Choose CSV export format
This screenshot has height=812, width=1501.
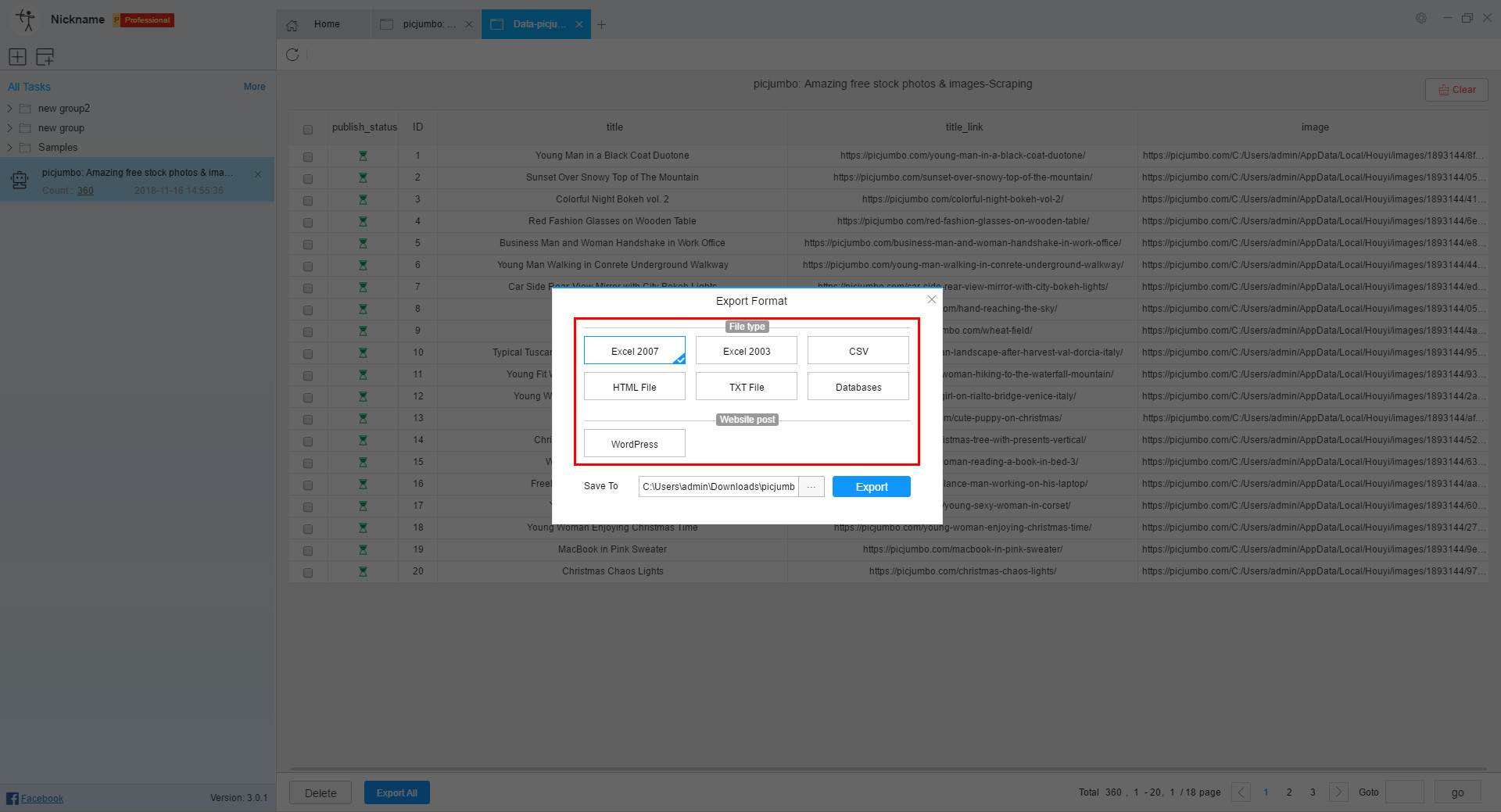[x=858, y=351]
